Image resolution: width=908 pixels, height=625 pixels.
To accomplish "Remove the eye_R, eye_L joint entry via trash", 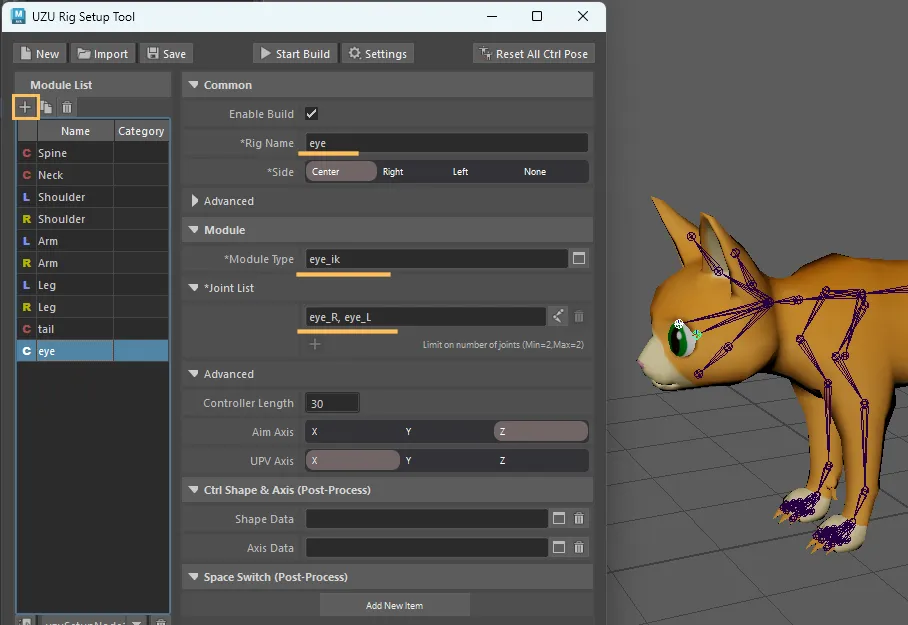I will point(579,316).
